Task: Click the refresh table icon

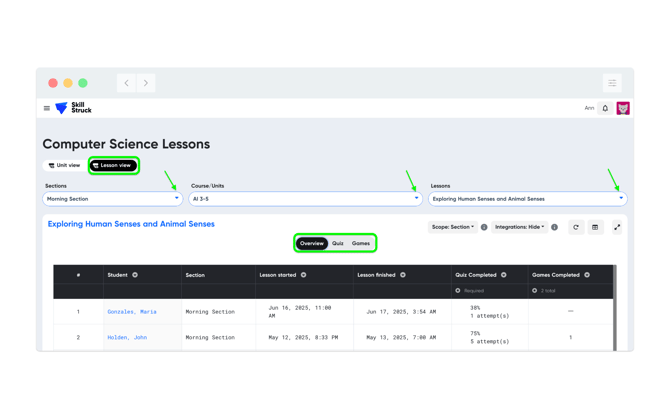Action: click(x=576, y=227)
